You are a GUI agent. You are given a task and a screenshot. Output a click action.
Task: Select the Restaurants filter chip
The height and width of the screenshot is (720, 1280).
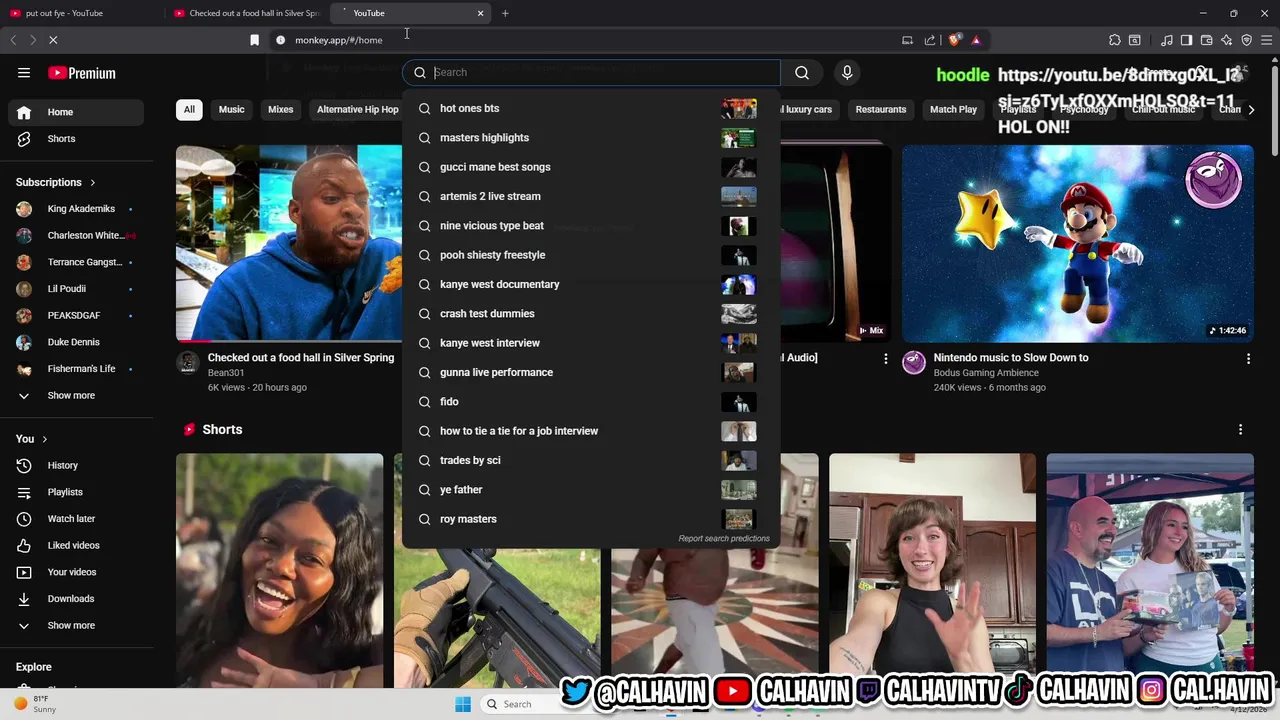(881, 109)
